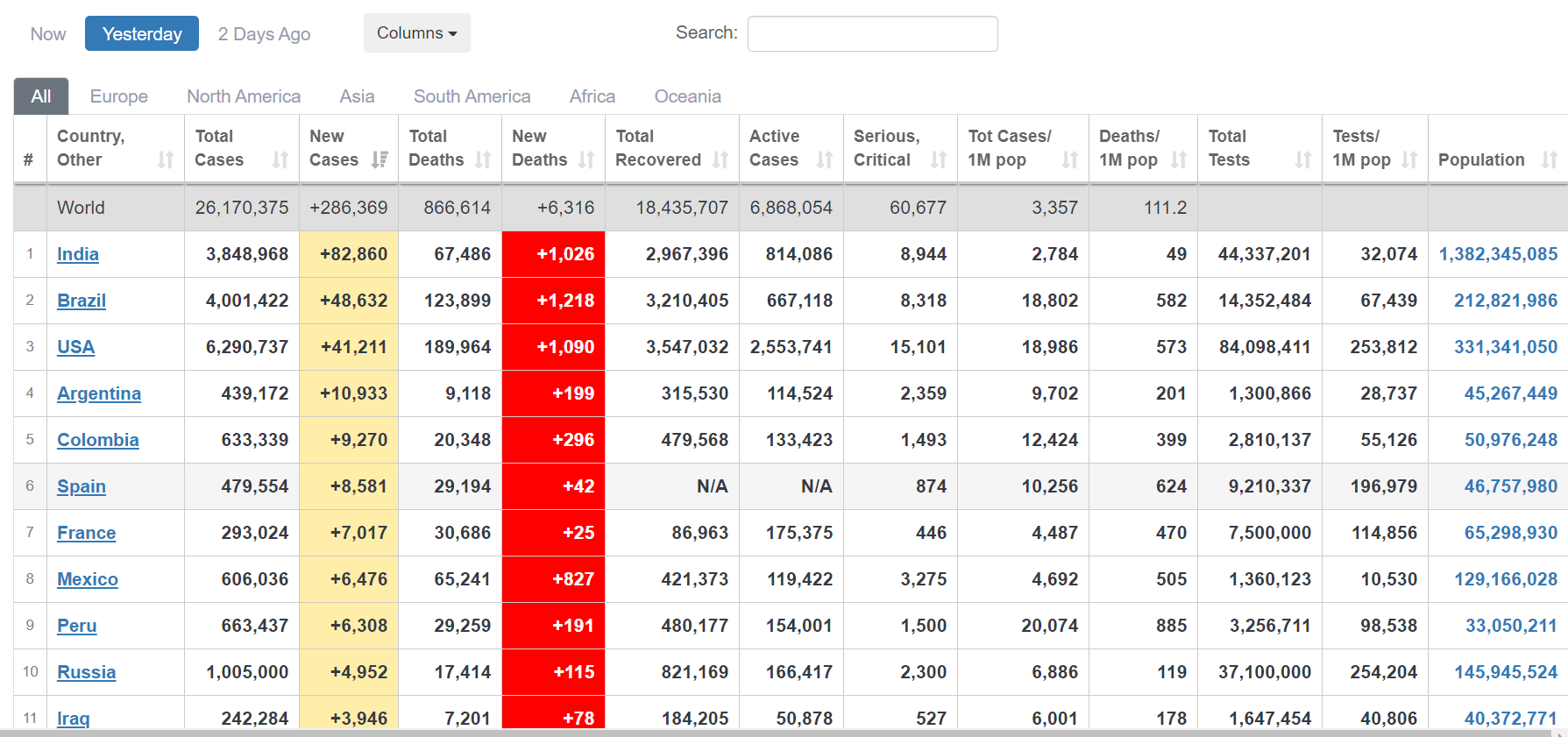
Task: Open Russia population link 145,945,524
Action: tap(1506, 672)
